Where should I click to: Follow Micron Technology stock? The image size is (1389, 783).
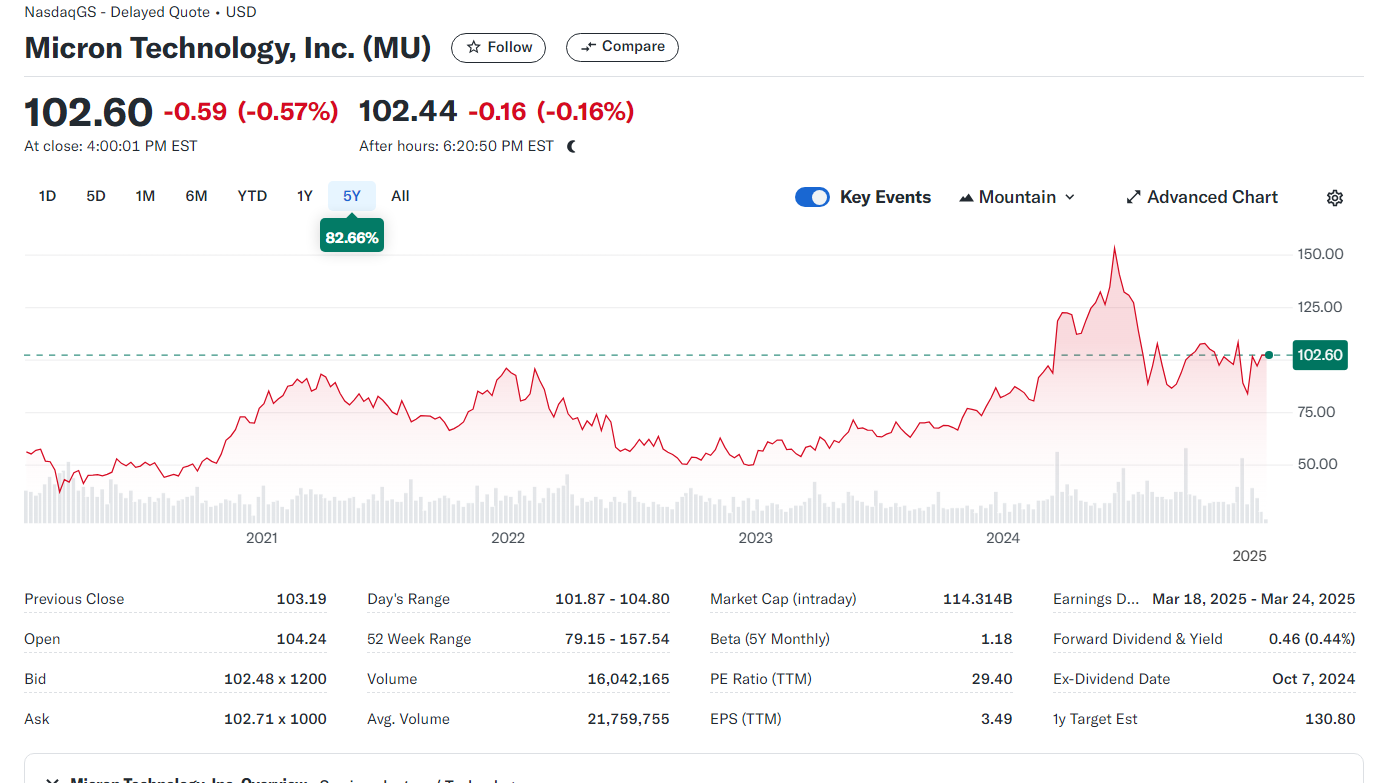pyautogui.click(x=499, y=47)
